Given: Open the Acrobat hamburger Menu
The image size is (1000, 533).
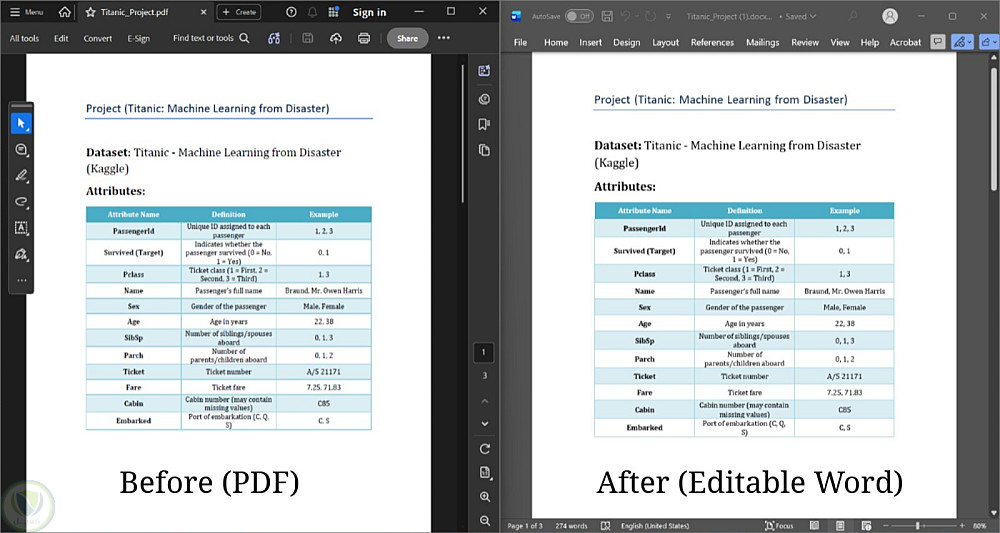Looking at the screenshot, I should 26,12.
